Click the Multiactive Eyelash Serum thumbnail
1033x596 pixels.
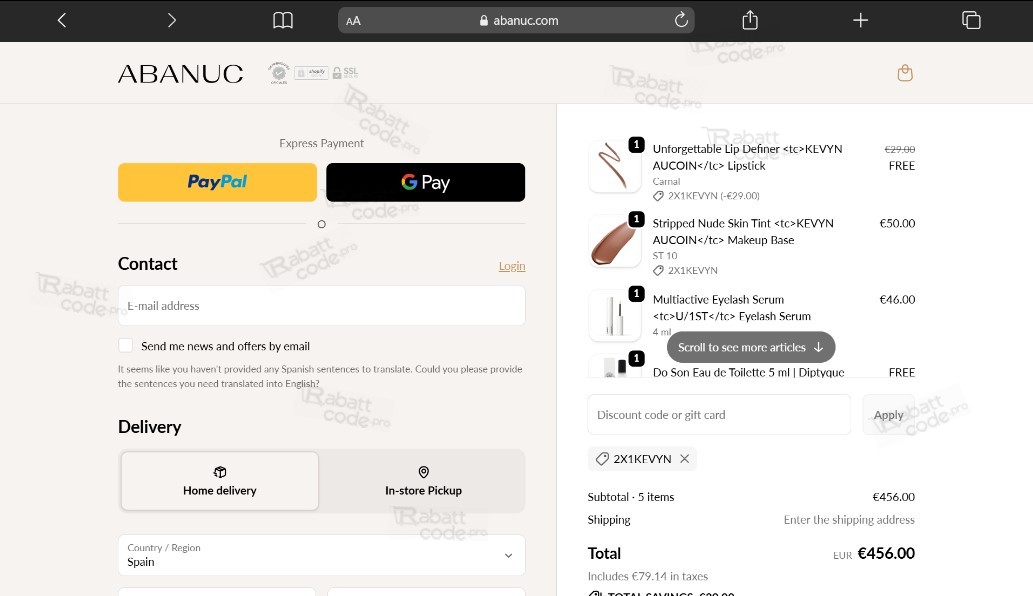click(615, 316)
